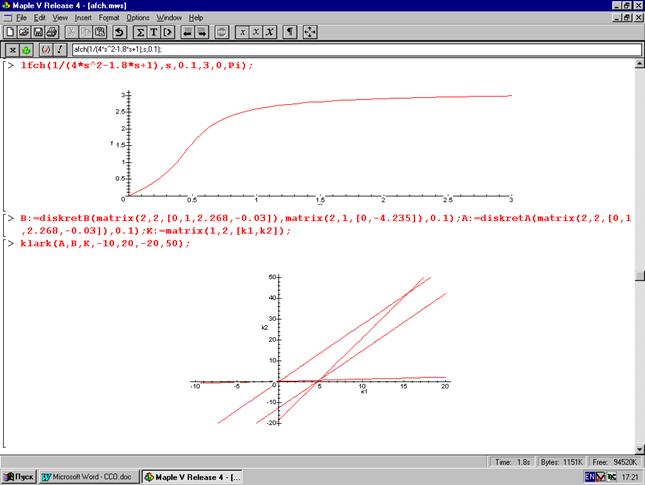Open the Options menu

(138, 18)
